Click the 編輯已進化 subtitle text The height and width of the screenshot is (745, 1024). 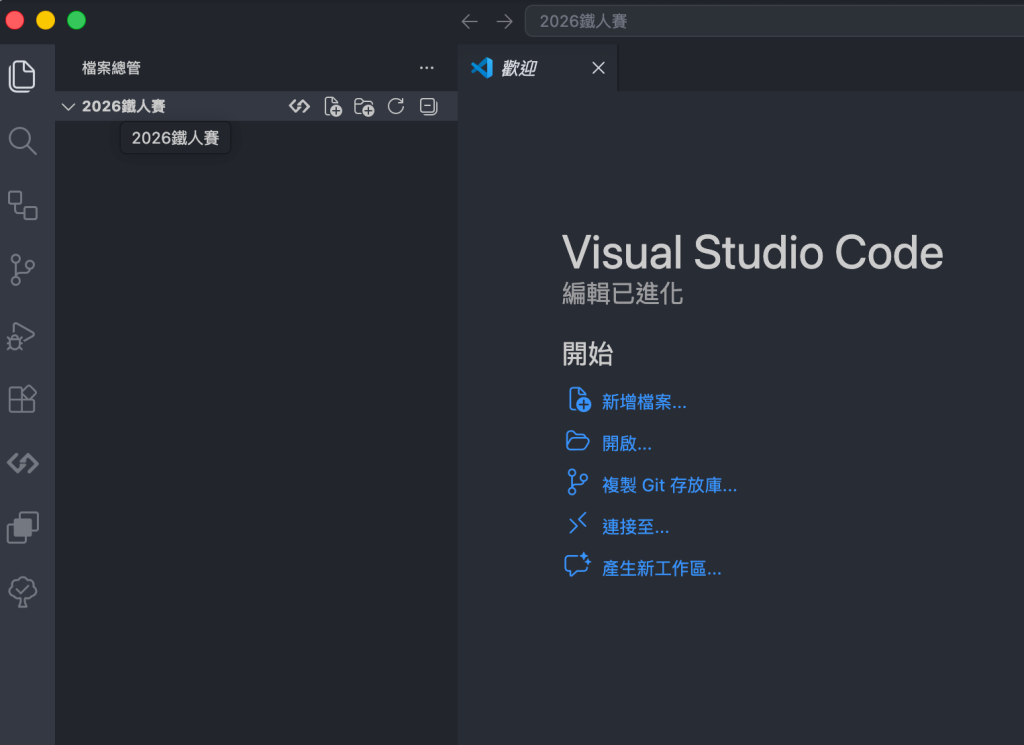tap(622, 294)
